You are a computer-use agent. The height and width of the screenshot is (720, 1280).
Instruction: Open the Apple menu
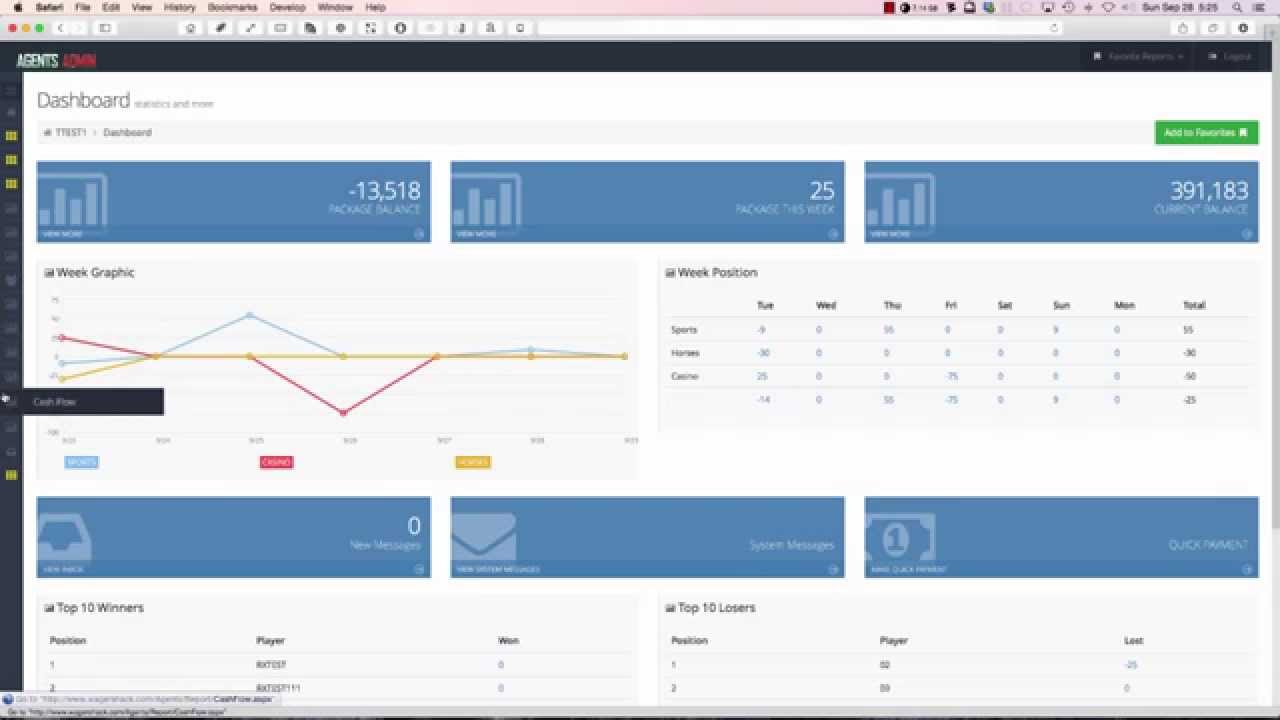tap(18, 7)
